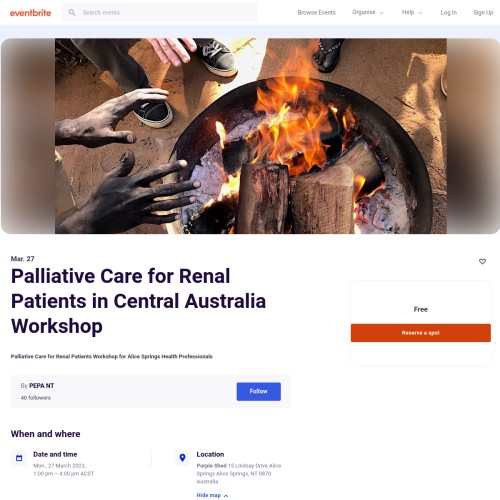This screenshot has width=500, height=500.
Task: Expand the Organise dropdown menu
Action: pyautogui.click(x=368, y=12)
